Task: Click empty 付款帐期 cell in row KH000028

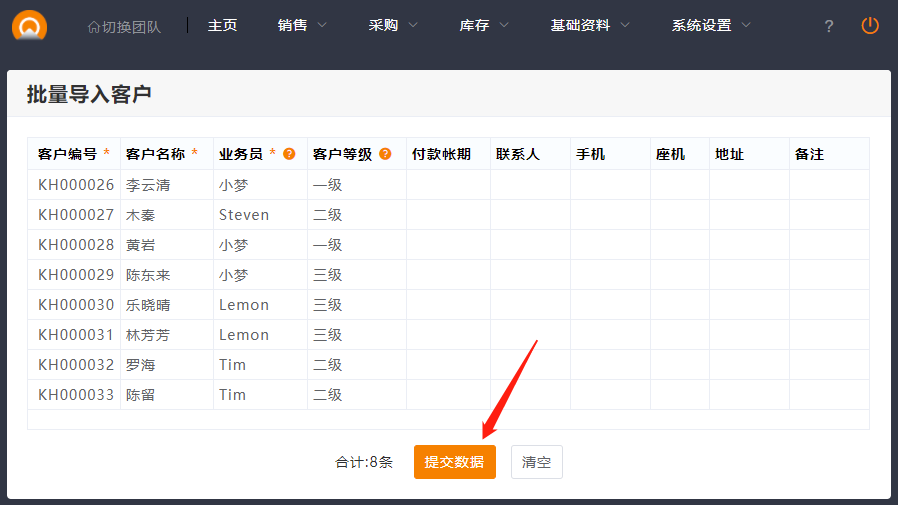Action: click(448, 245)
